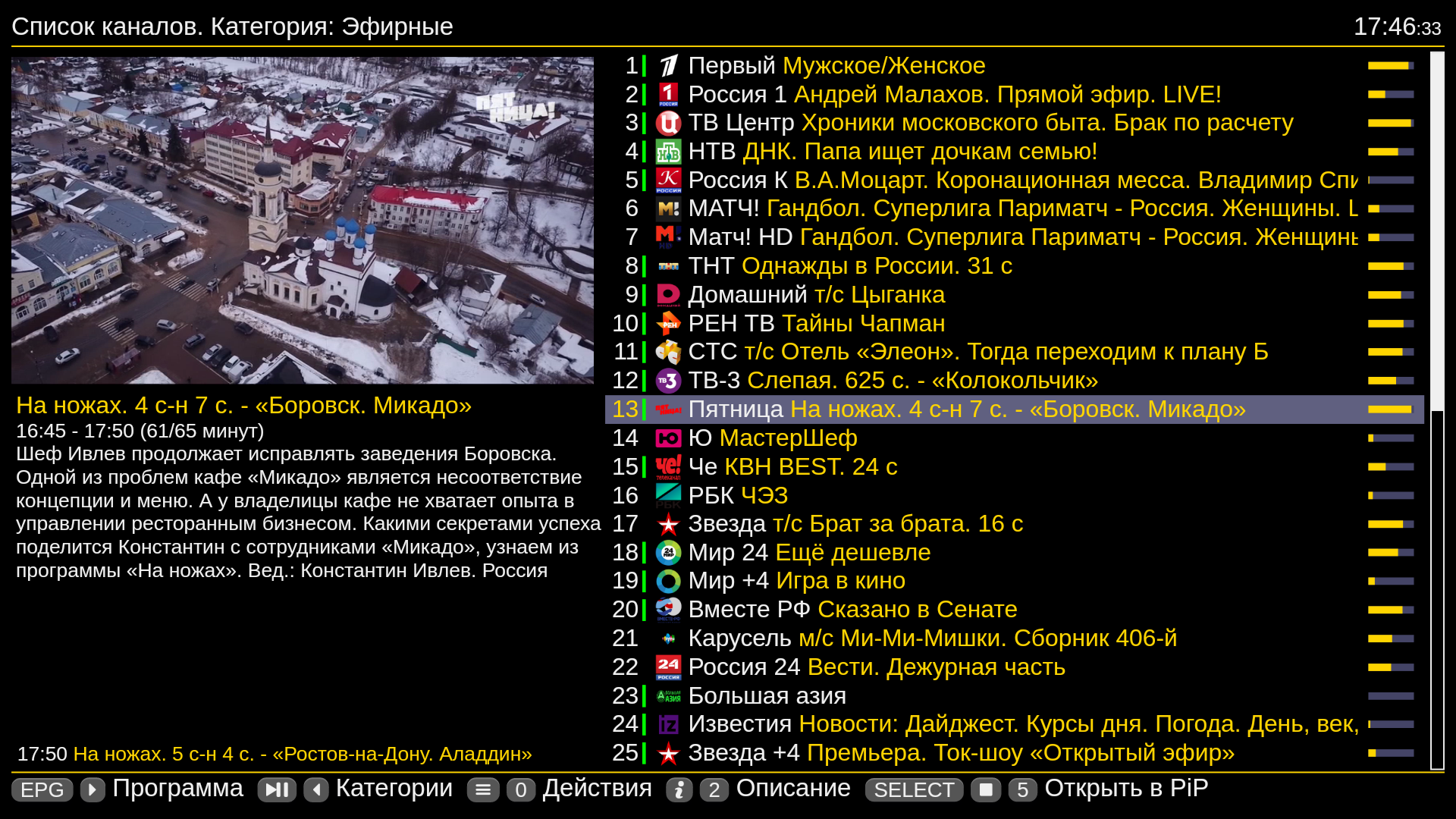The image size is (1456, 819).
Task: Click the Звезда star logo on row 17
Action: click(668, 524)
